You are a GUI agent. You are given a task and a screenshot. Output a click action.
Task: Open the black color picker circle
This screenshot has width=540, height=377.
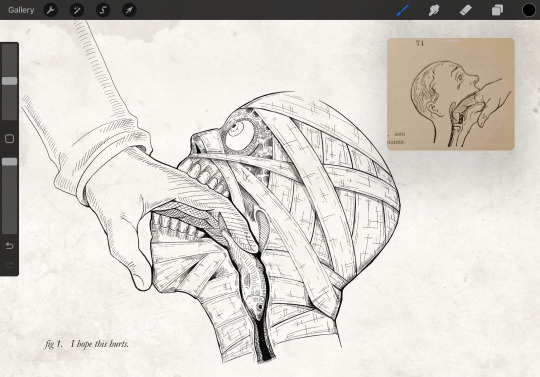529,10
